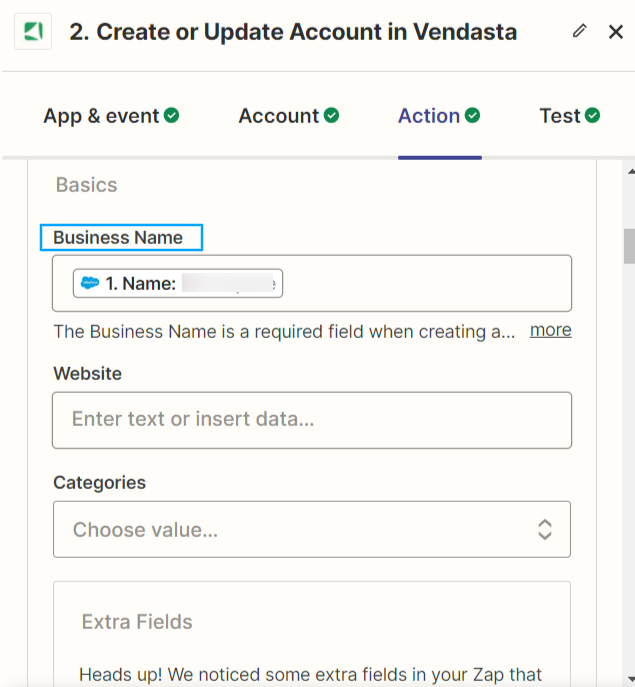Click the pencil rename step icon
The width and height of the screenshot is (635, 687).
[x=579, y=31]
